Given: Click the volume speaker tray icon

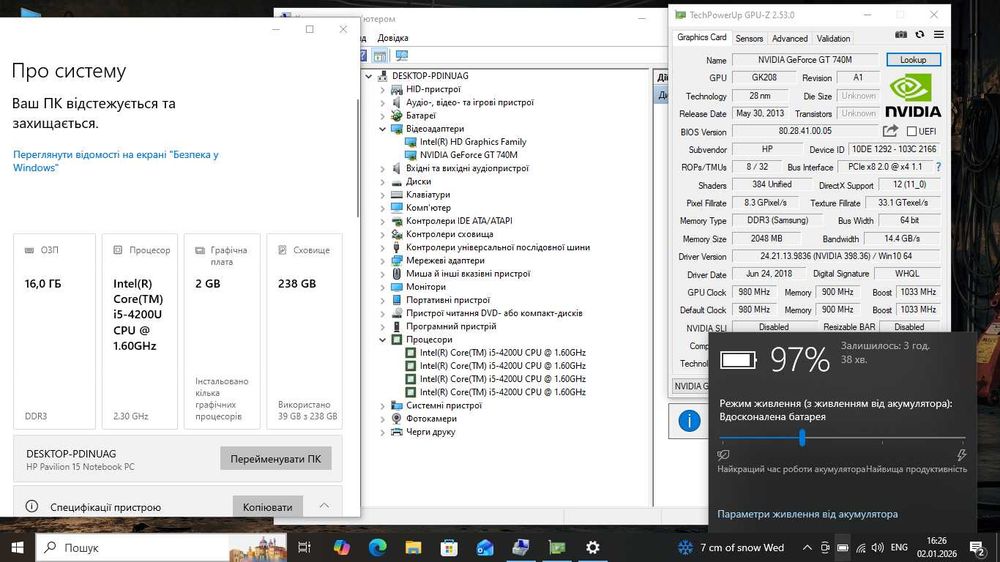Looking at the screenshot, I should [878, 547].
